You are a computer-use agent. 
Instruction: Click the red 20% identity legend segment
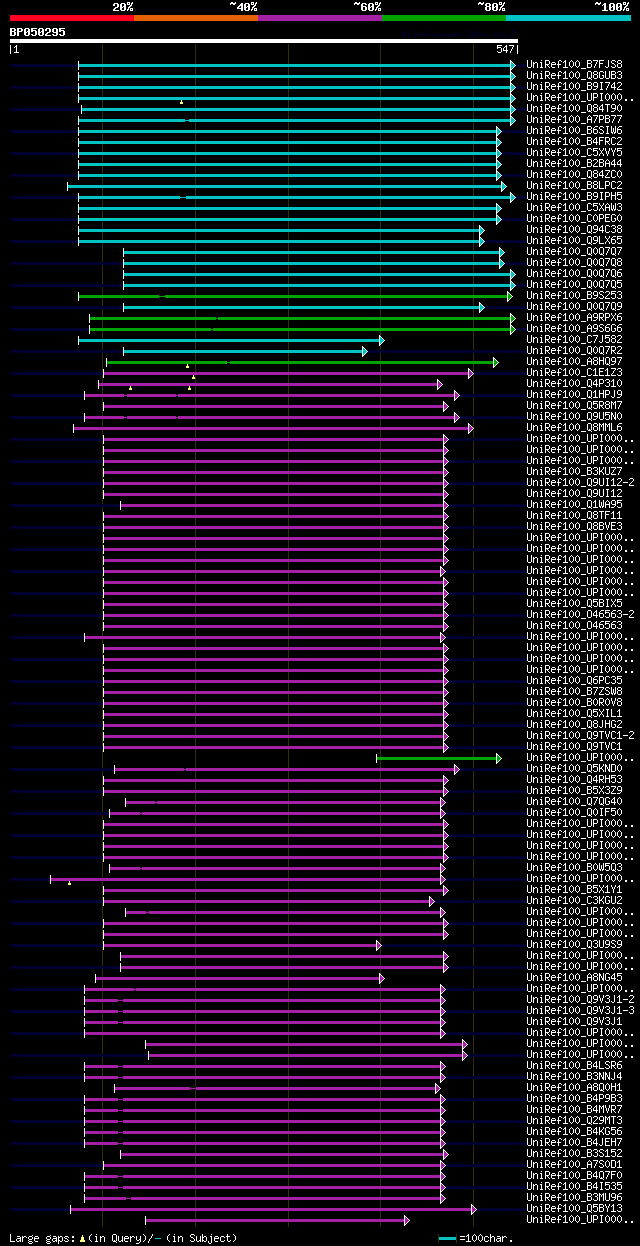[x=72, y=18]
